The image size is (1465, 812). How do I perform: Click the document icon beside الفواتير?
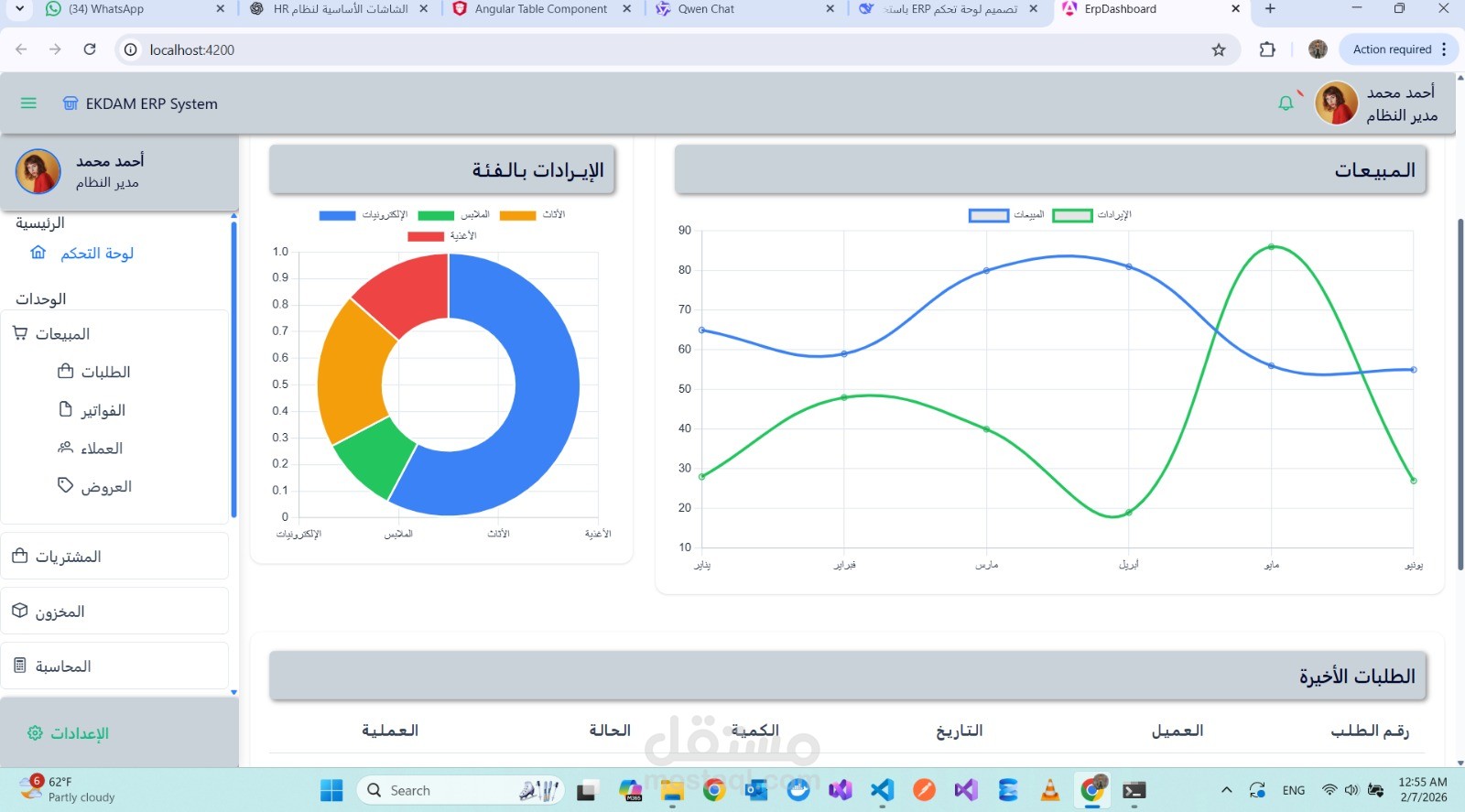pyautogui.click(x=65, y=409)
